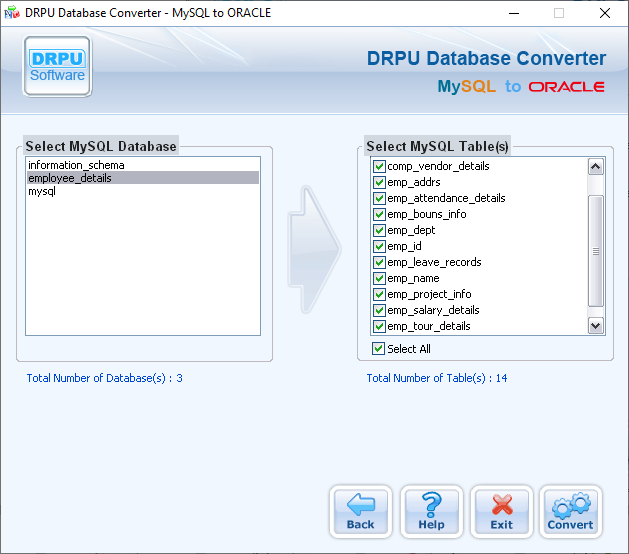Deselect the emp_id table checkbox

click(x=379, y=246)
